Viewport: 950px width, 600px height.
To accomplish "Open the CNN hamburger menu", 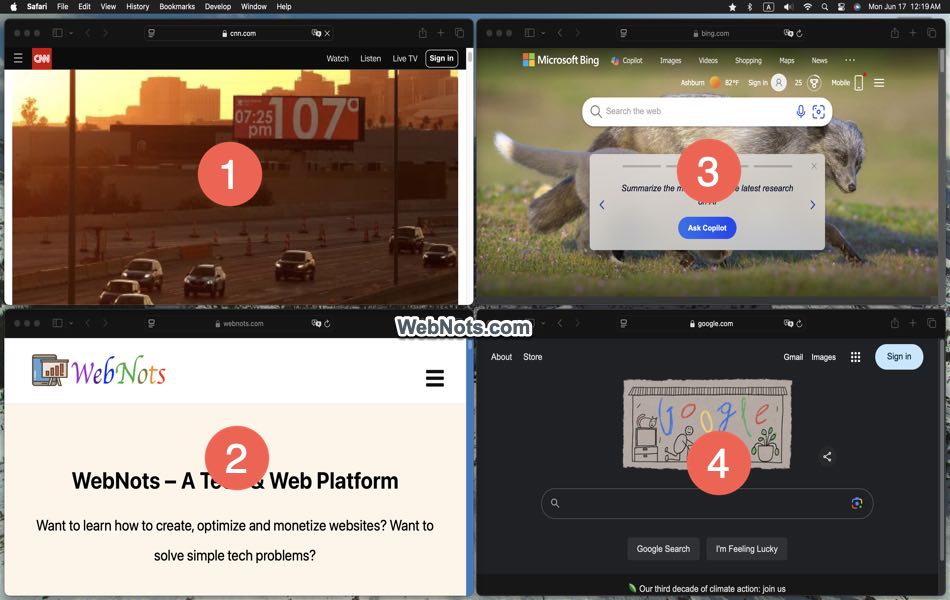I will (18, 58).
